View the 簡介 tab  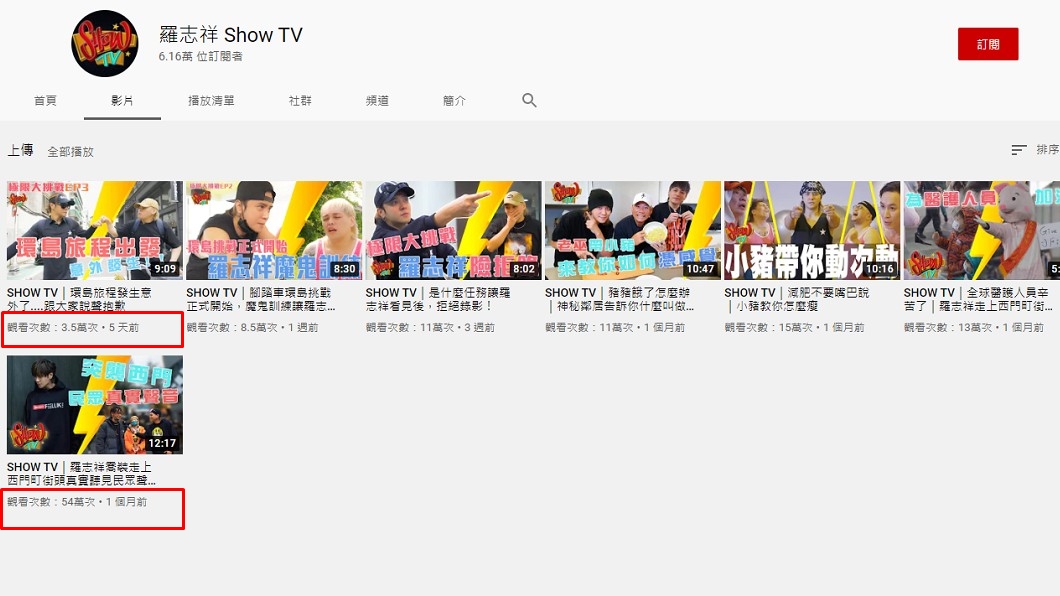[x=454, y=101]
